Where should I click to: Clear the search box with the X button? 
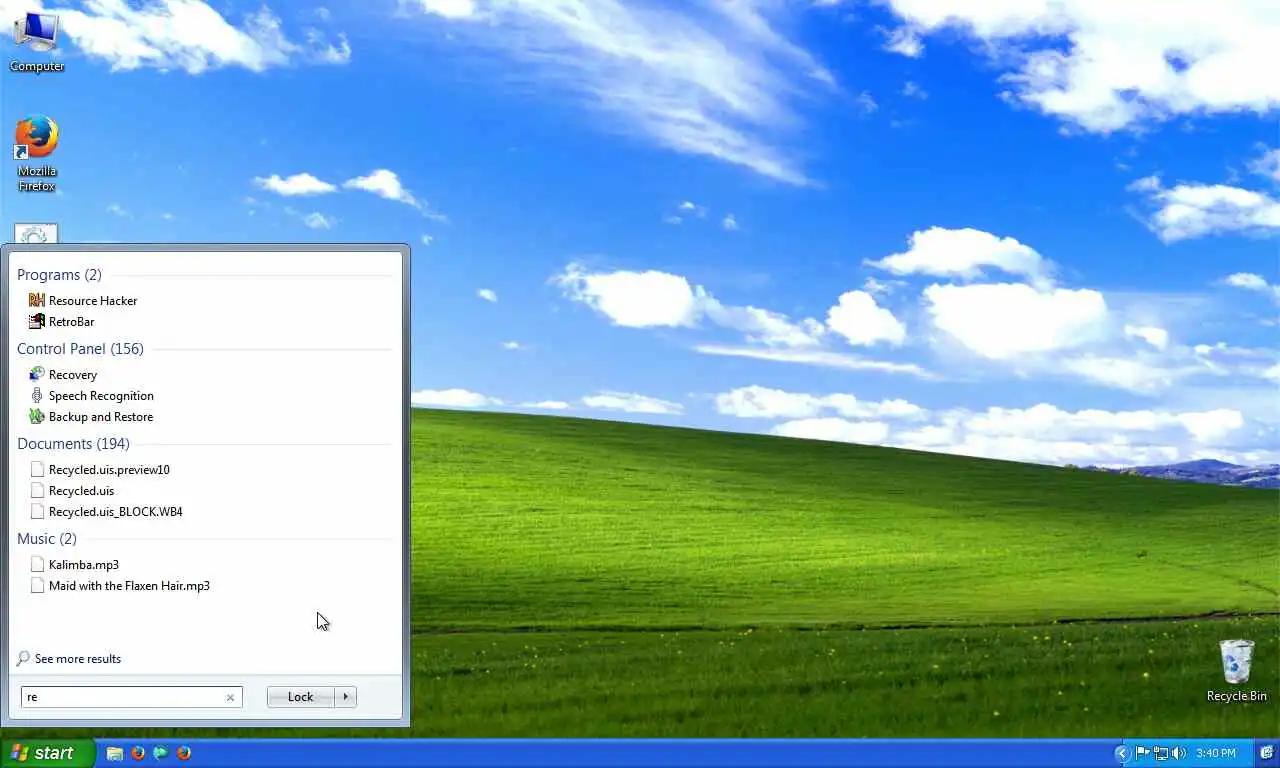[x=230, y=698]
